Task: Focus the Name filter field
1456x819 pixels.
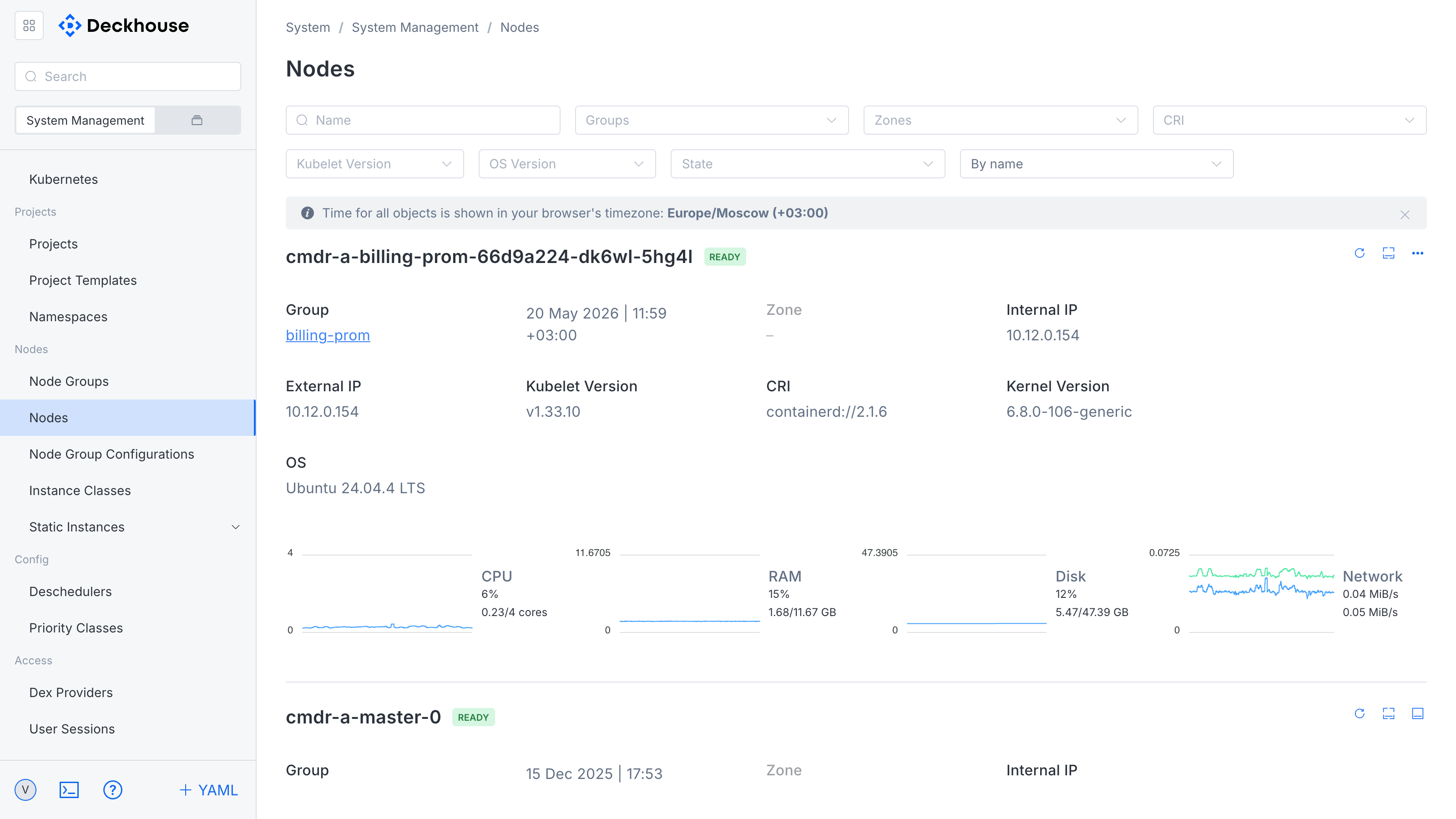Action: tap(423, 120)
